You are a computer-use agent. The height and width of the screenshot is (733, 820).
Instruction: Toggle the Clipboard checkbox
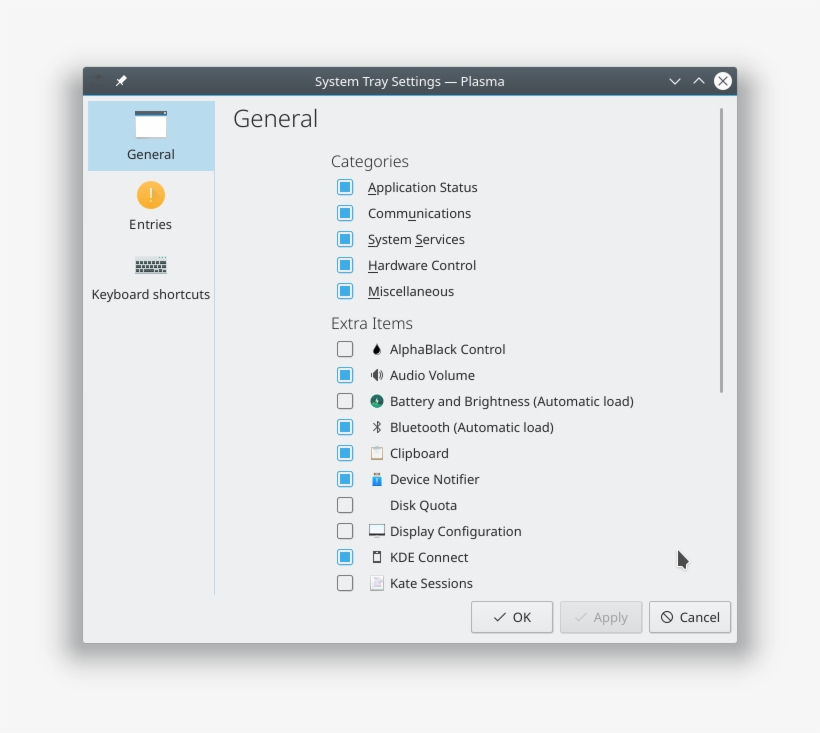[x=345, y=453]
